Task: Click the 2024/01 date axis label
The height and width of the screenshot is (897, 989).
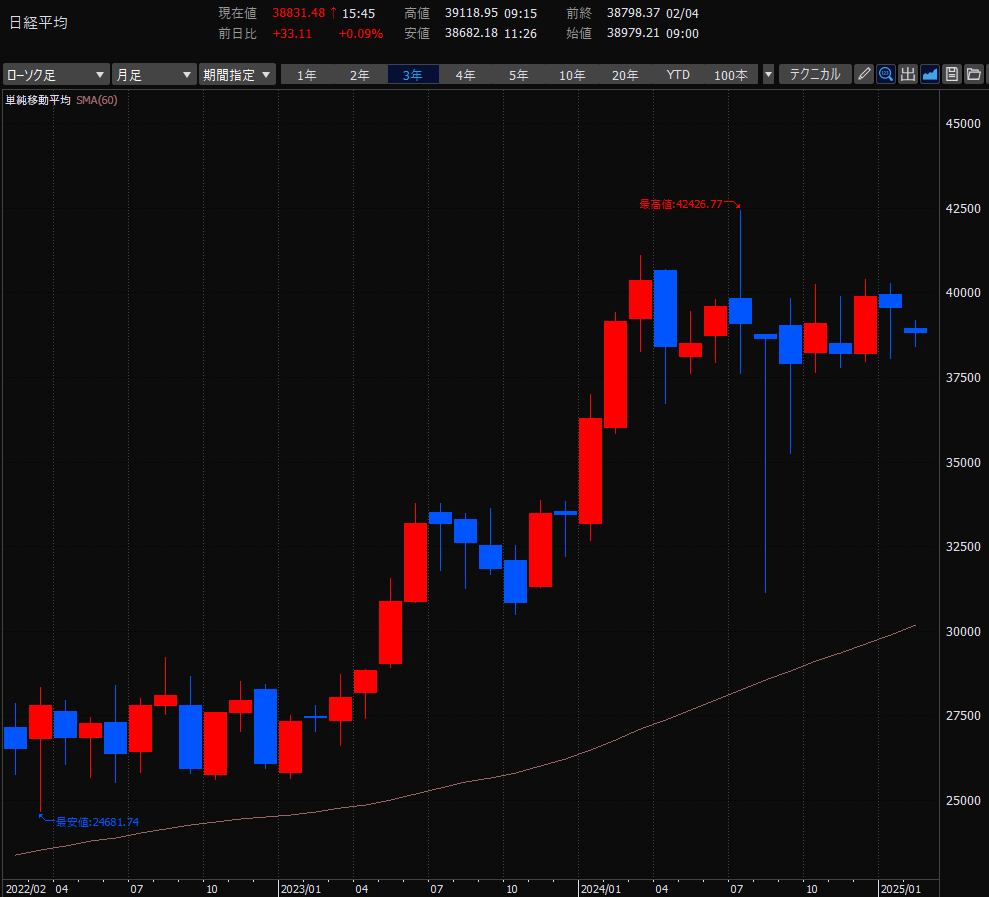Action: [x=600, y=889]
